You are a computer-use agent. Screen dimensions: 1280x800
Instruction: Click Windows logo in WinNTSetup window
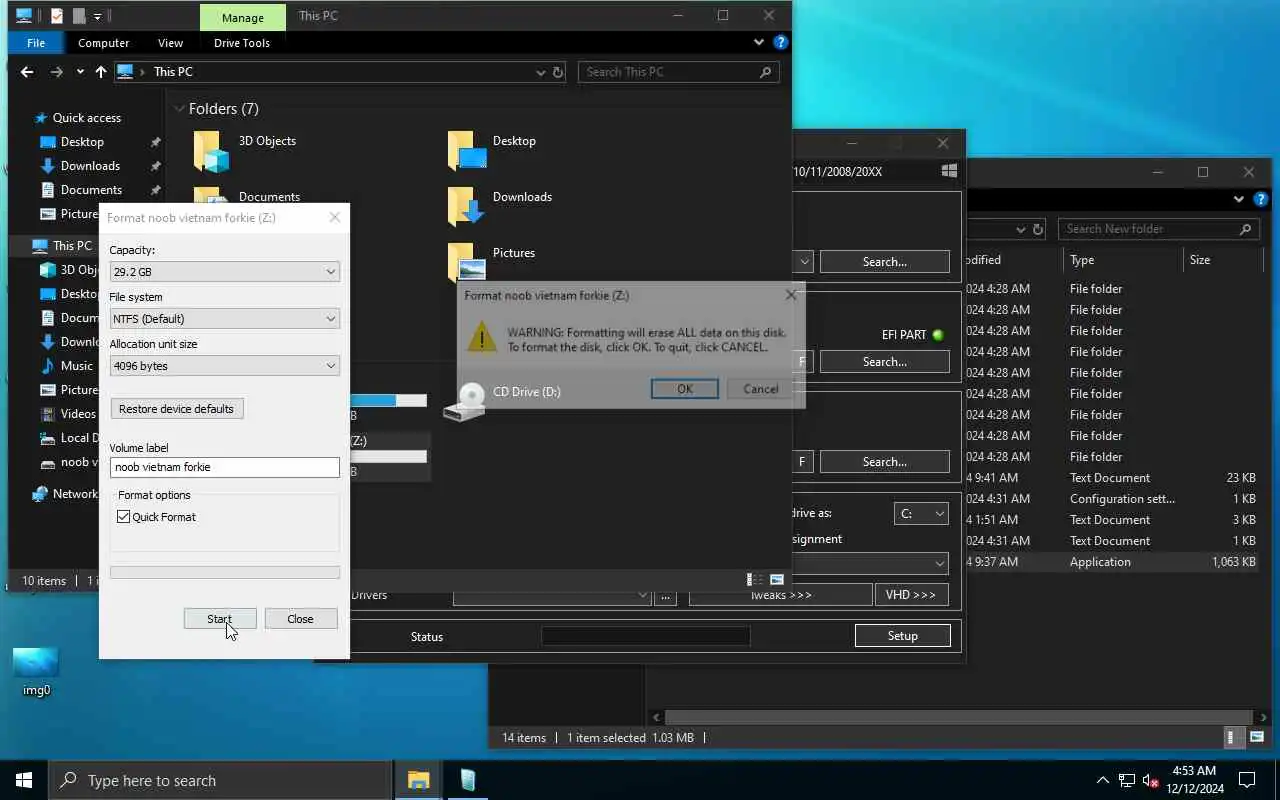949,171
